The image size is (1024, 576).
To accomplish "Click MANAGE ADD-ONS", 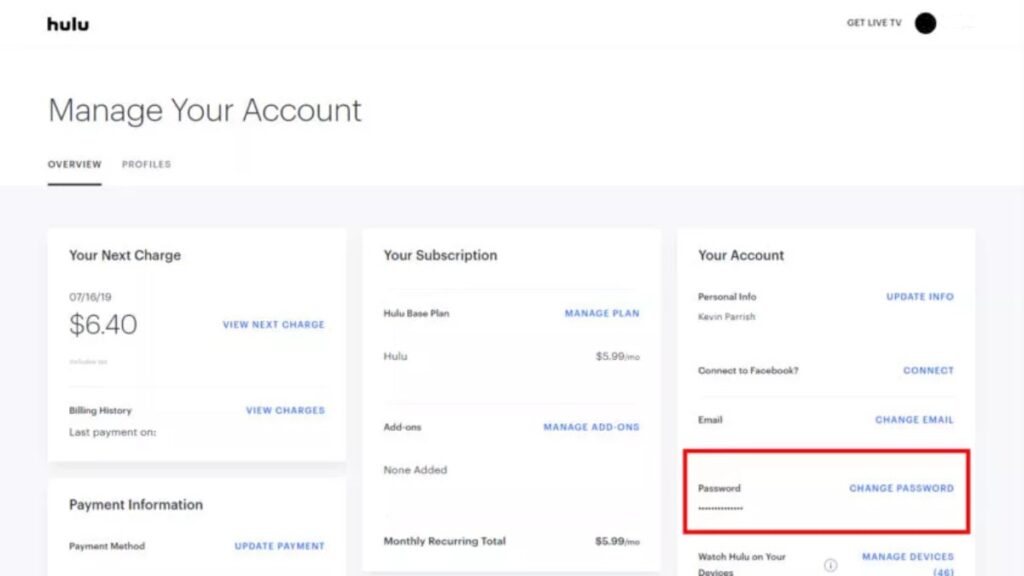I will (x=590, y=426).
